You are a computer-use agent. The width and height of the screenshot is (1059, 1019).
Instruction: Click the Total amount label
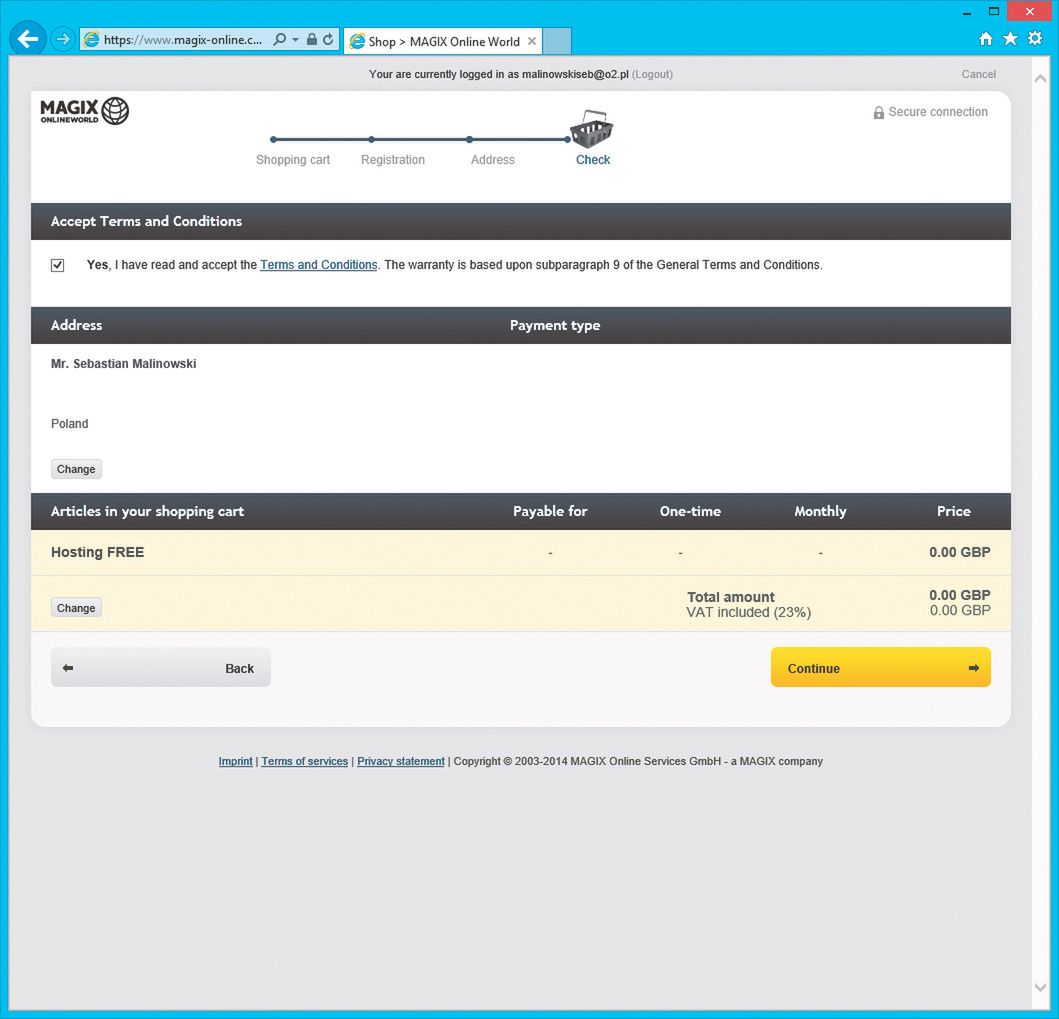coord(731,597)
